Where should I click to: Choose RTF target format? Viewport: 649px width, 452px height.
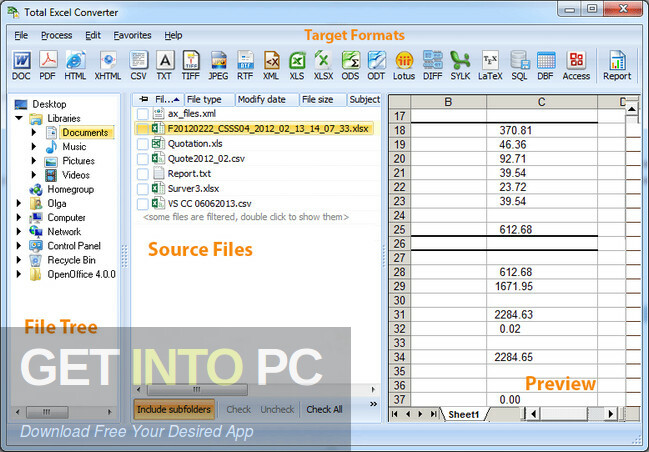click(x=245, y=65)
